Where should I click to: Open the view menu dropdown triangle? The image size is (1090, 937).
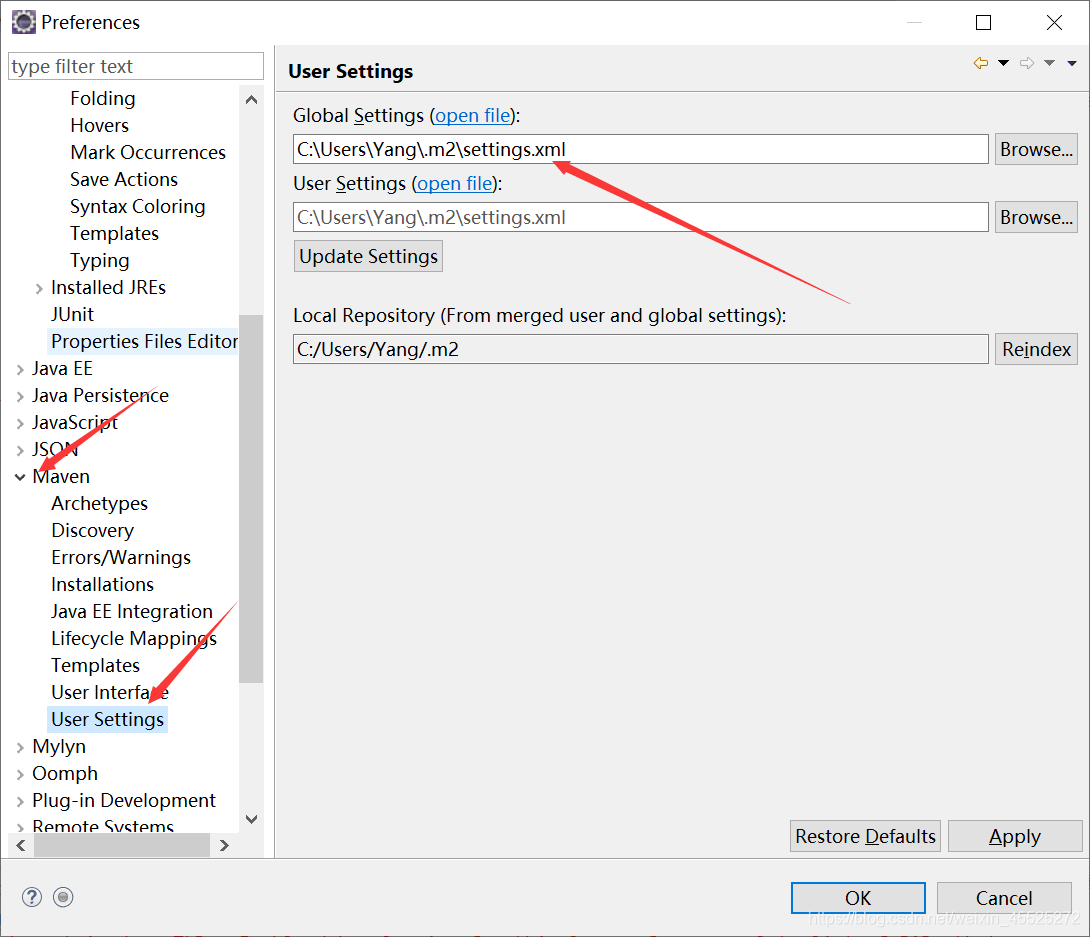(1071, 64)
